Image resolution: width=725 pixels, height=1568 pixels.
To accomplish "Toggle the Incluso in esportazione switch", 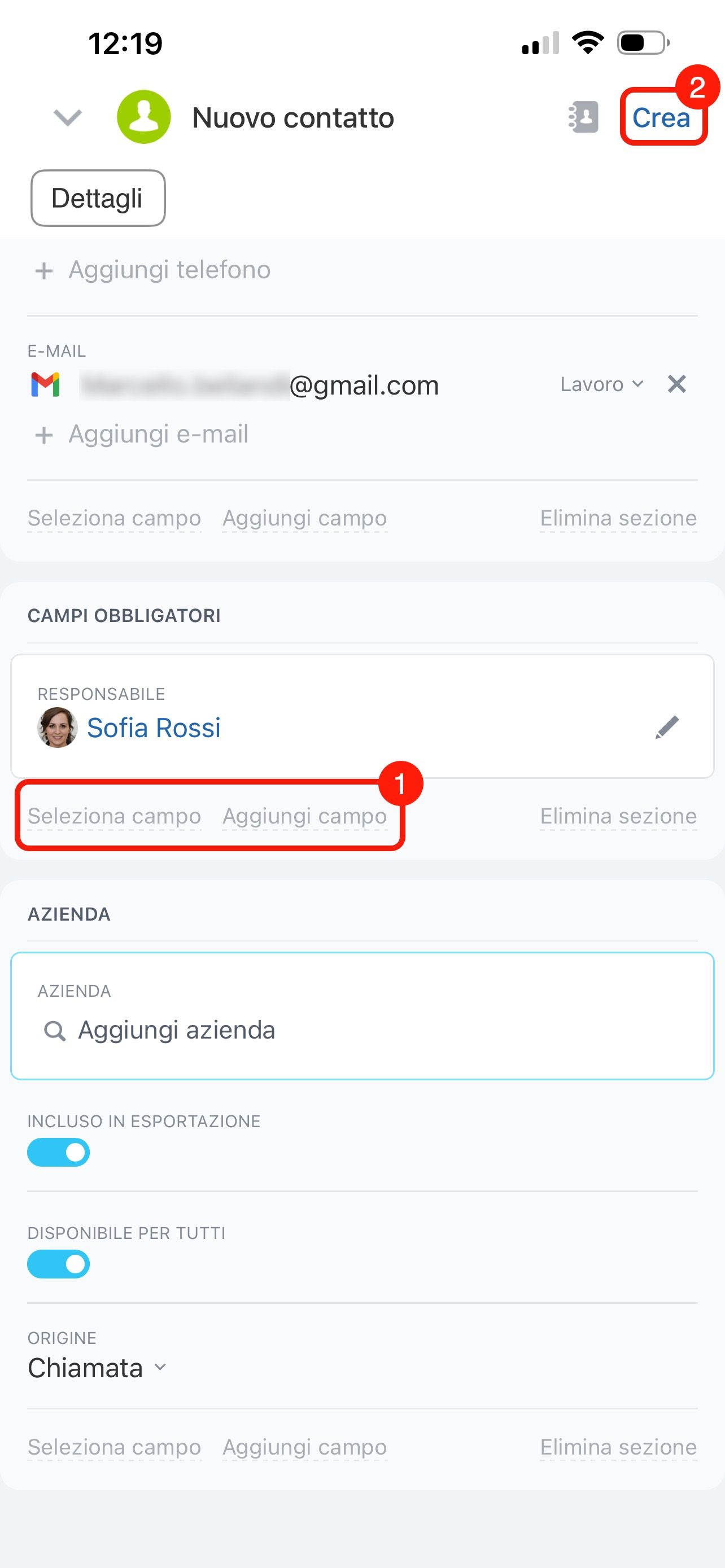I will 58,1152.
